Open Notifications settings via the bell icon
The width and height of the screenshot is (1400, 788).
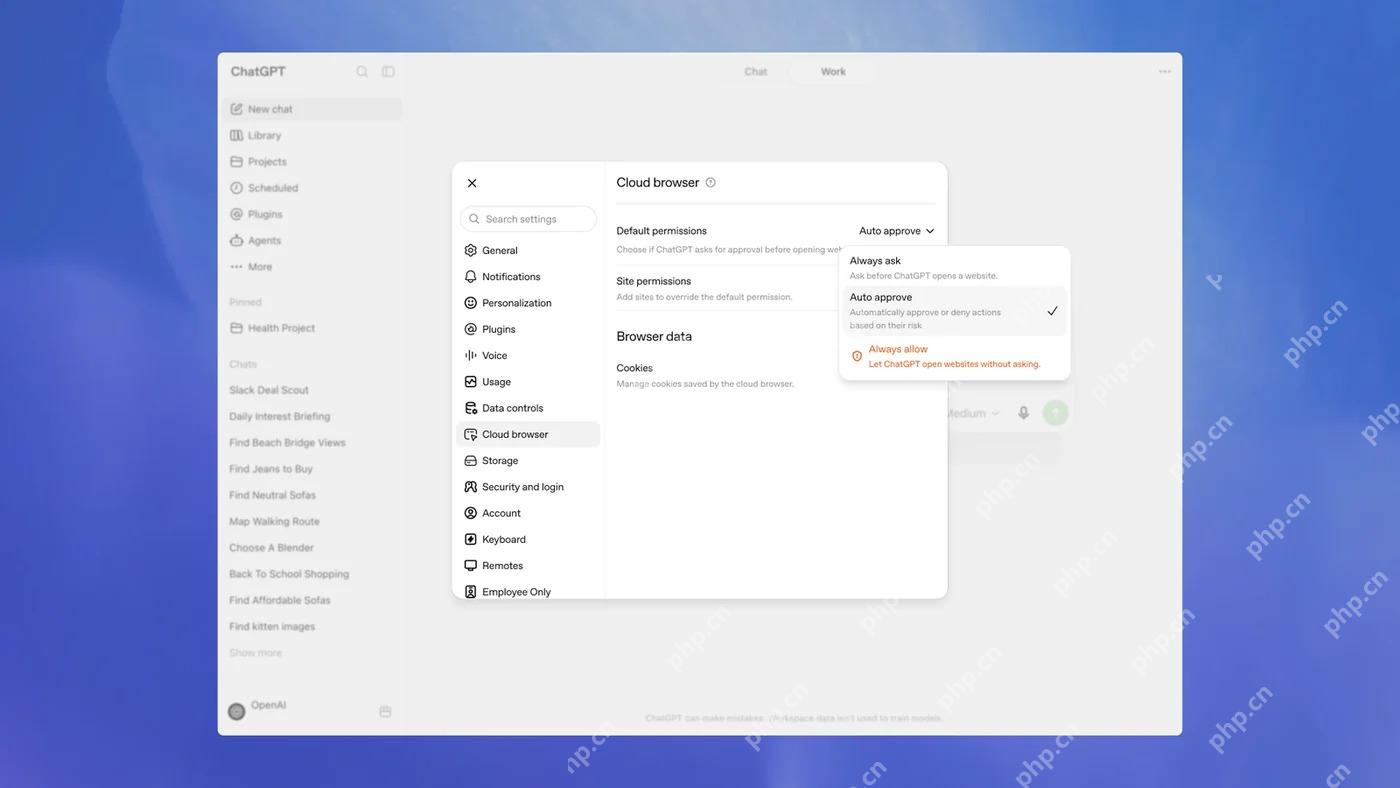pyautogui.click(x=471, y=277)
